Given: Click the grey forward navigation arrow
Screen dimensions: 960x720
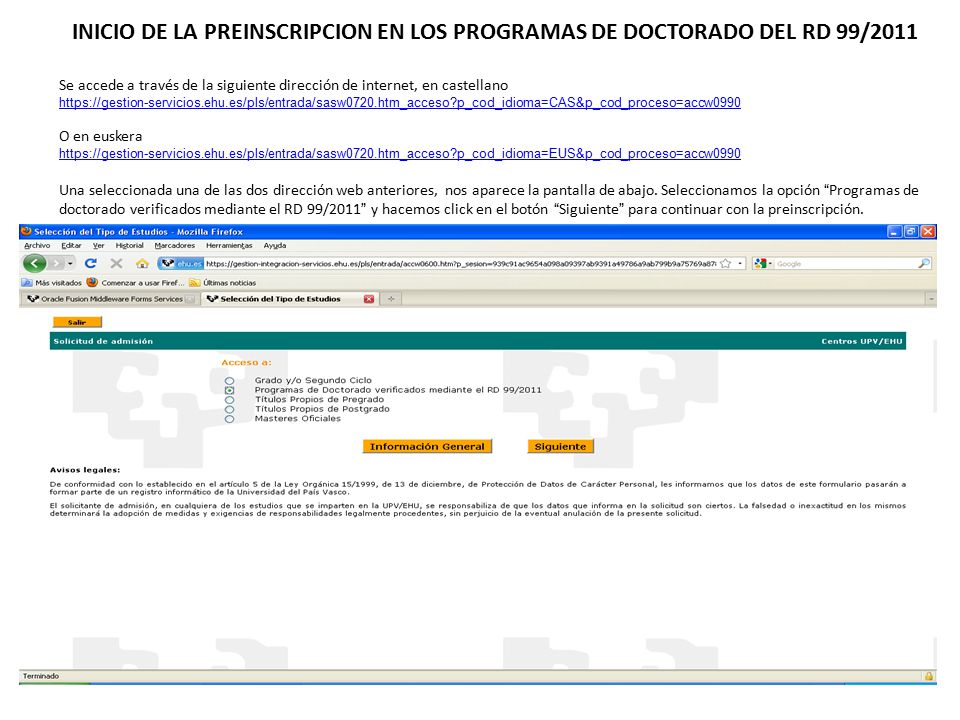Looking at the screenshot, I should point(56,263).
